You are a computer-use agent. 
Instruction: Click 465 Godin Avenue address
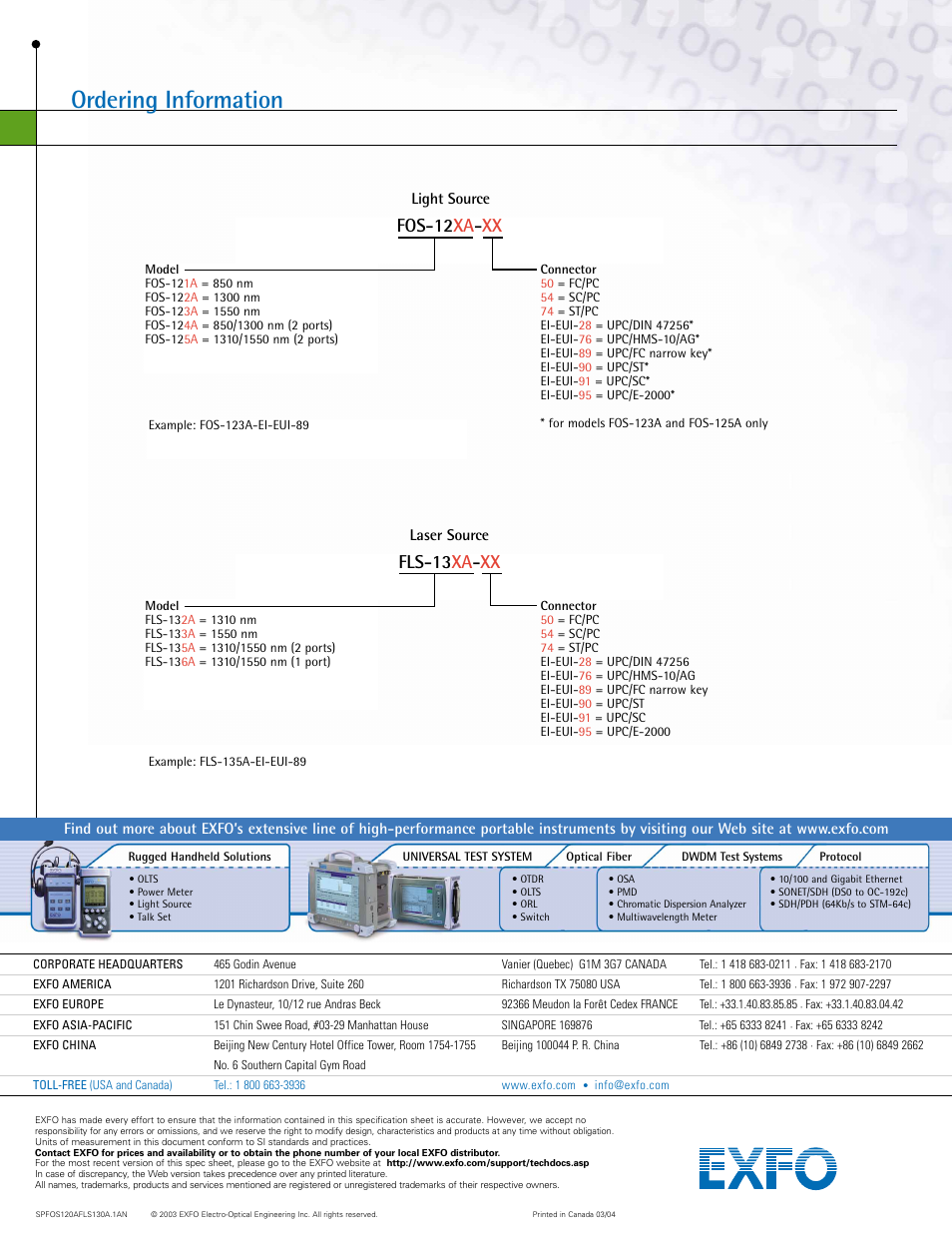coord(254,964)
